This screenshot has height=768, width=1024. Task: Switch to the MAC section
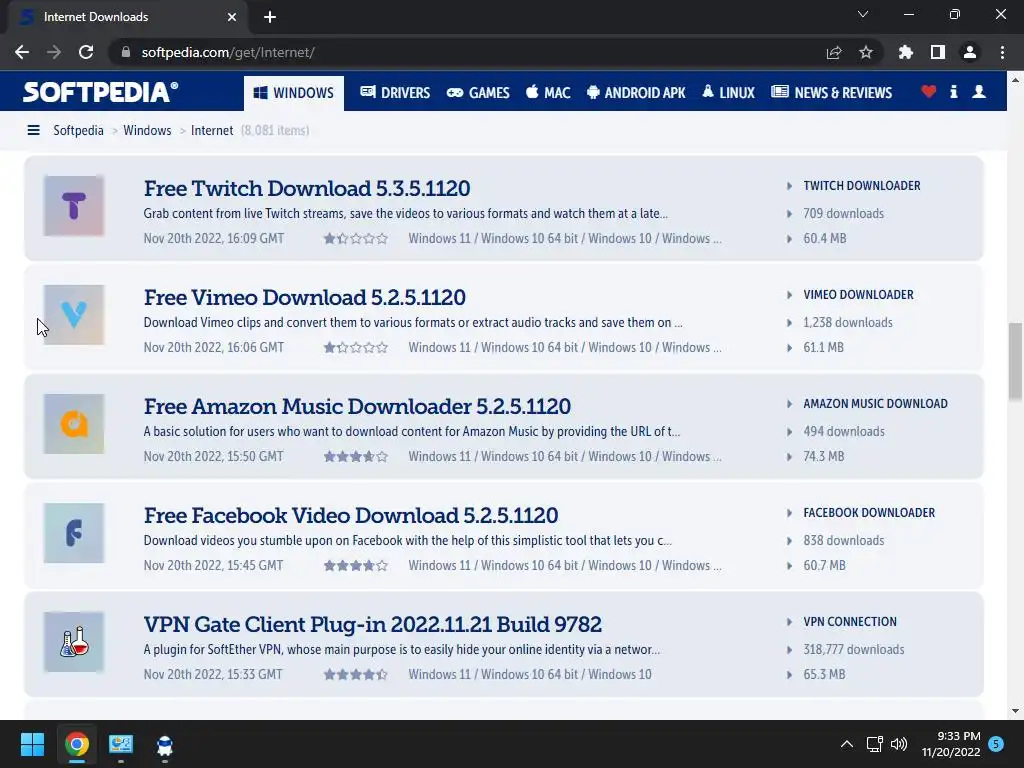tap(548, 93)
